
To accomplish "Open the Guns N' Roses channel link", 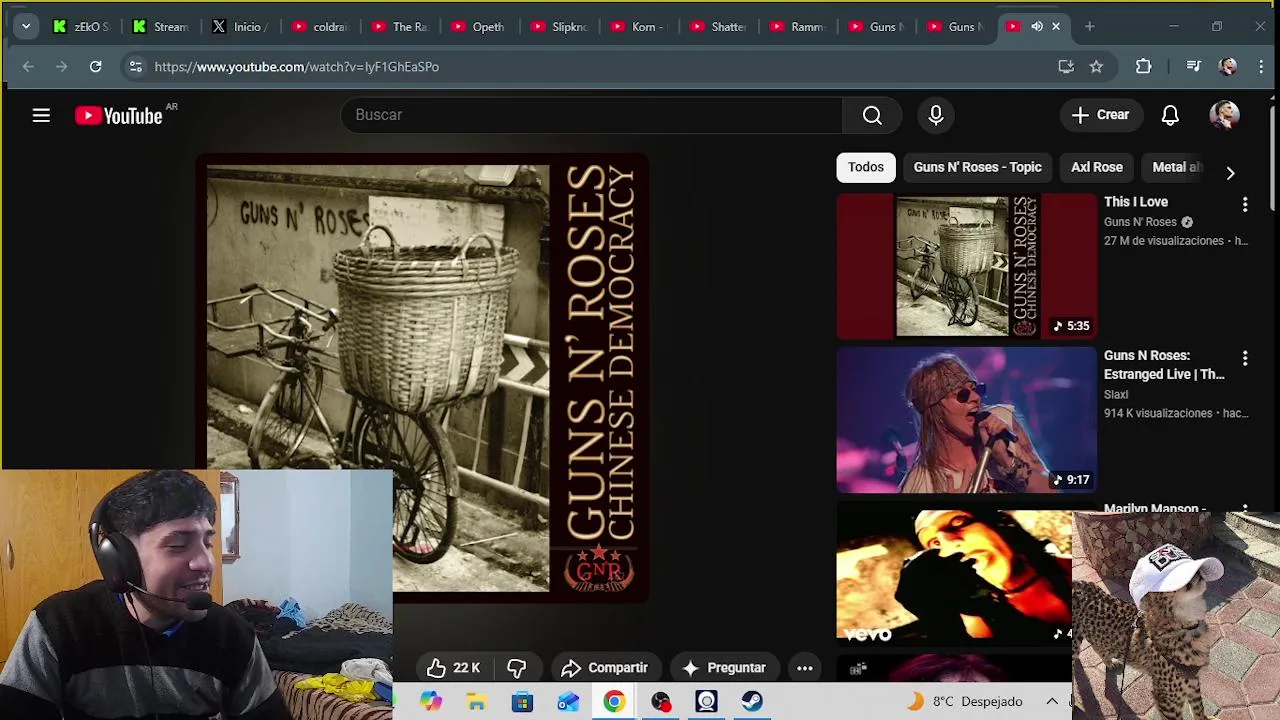I will coord(1140,222).
